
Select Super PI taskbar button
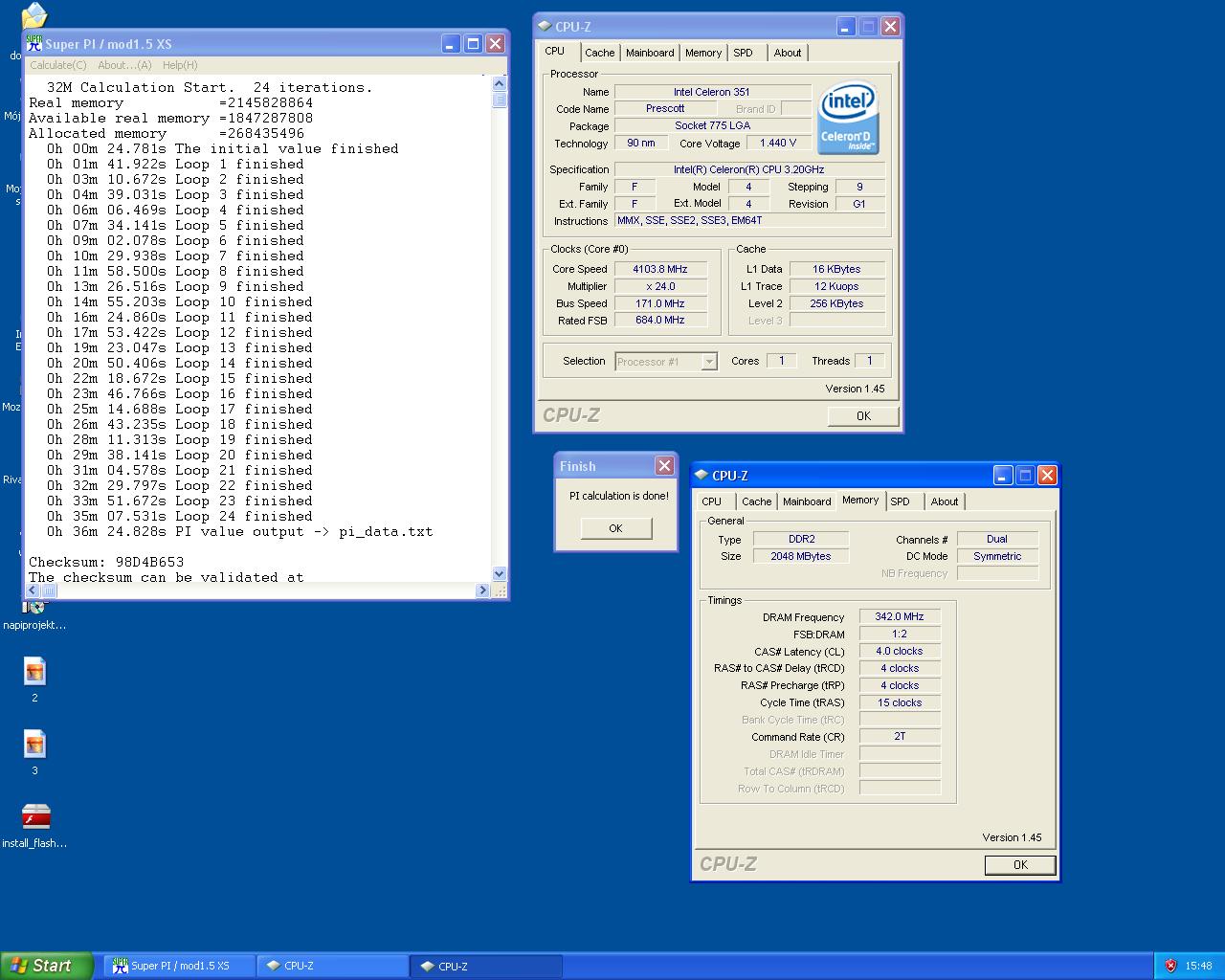pyautogui.click(x=180, y=966)
